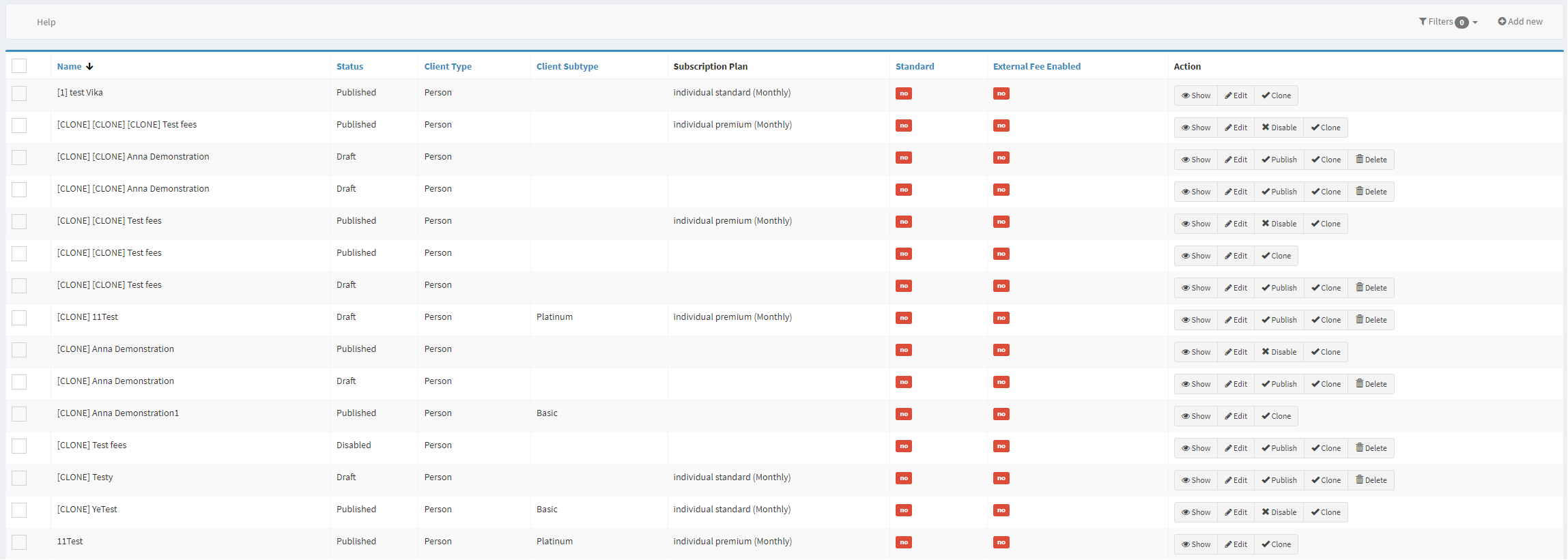Edit the [CLONE] 11Test row
Viewport: 1568px width, 560px height.
click(1236, 320)
